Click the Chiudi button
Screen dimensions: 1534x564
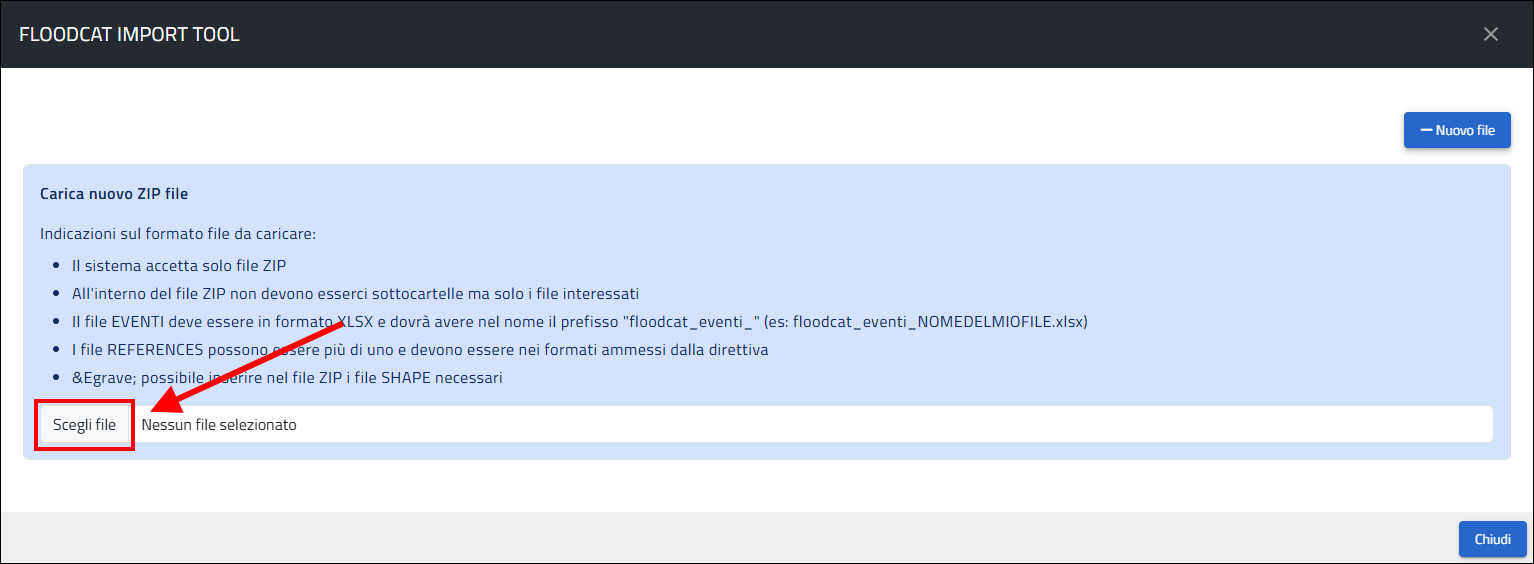pyautogui.click(x=1492, y=539)
